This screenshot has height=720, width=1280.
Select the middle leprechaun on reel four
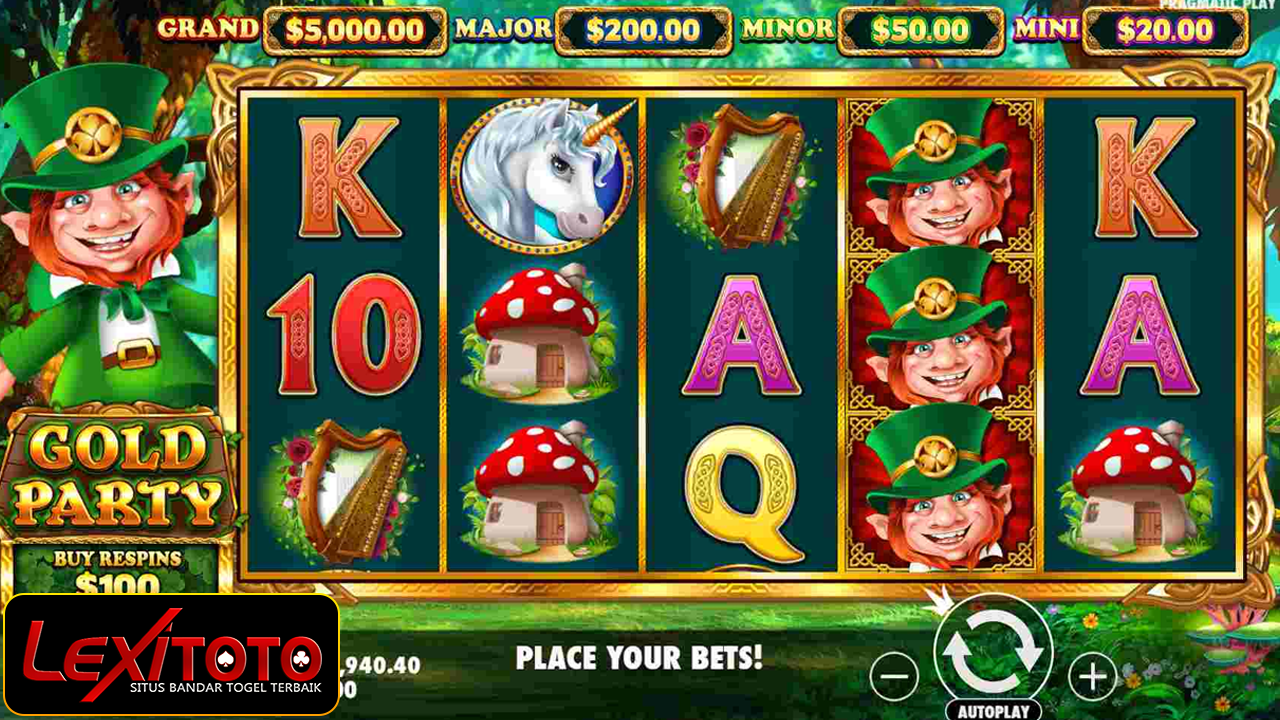pyautogui.click(x=940, y=335)
